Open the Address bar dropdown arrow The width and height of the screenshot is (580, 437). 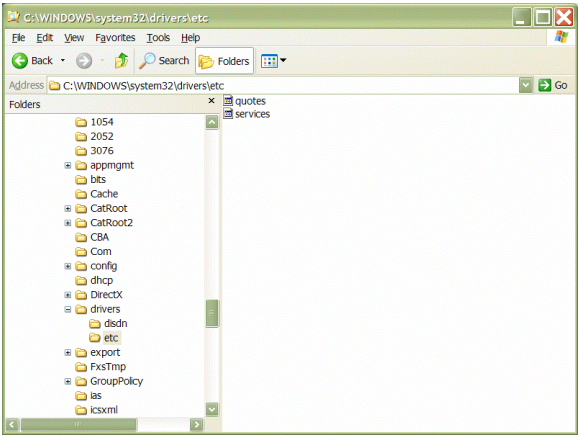pyautogui.click(x=526, y=85)
